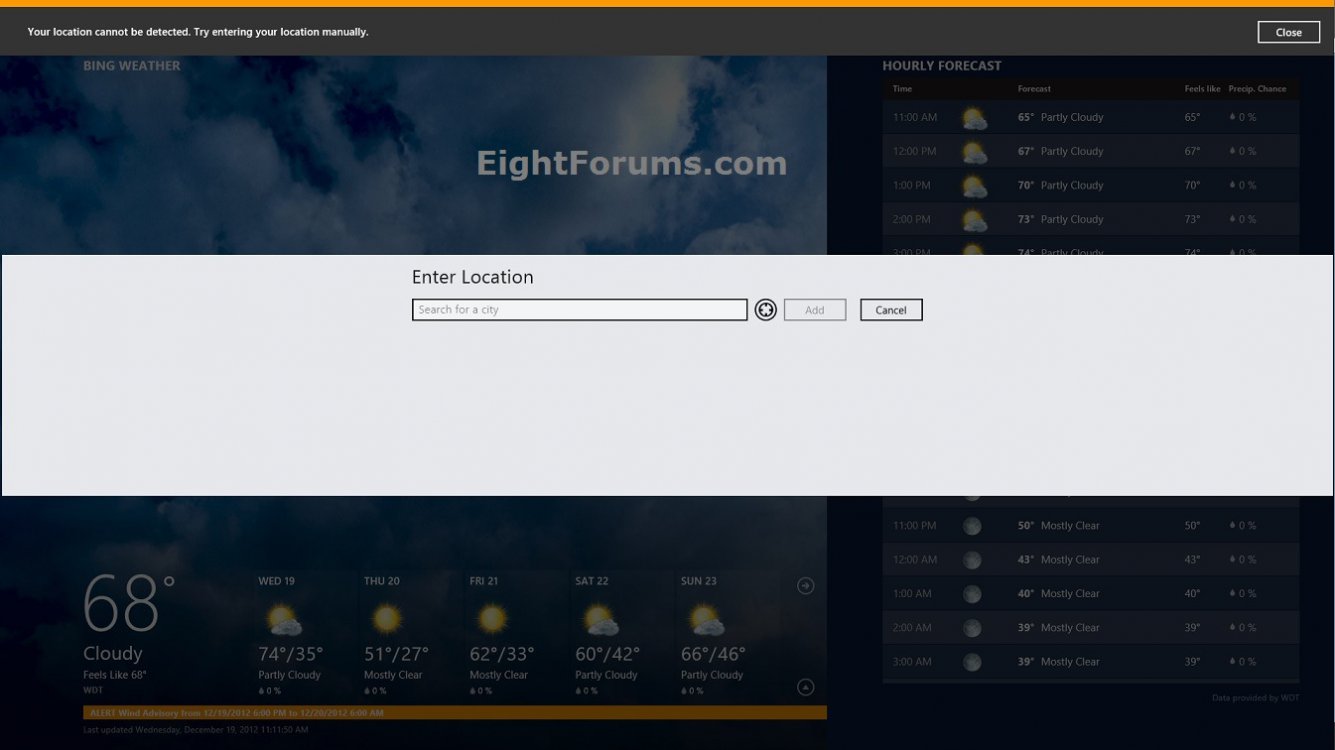Click the 3:00 AM moon icon
The width and height of the screenshot is (1335, 750).
coord(972,662)
